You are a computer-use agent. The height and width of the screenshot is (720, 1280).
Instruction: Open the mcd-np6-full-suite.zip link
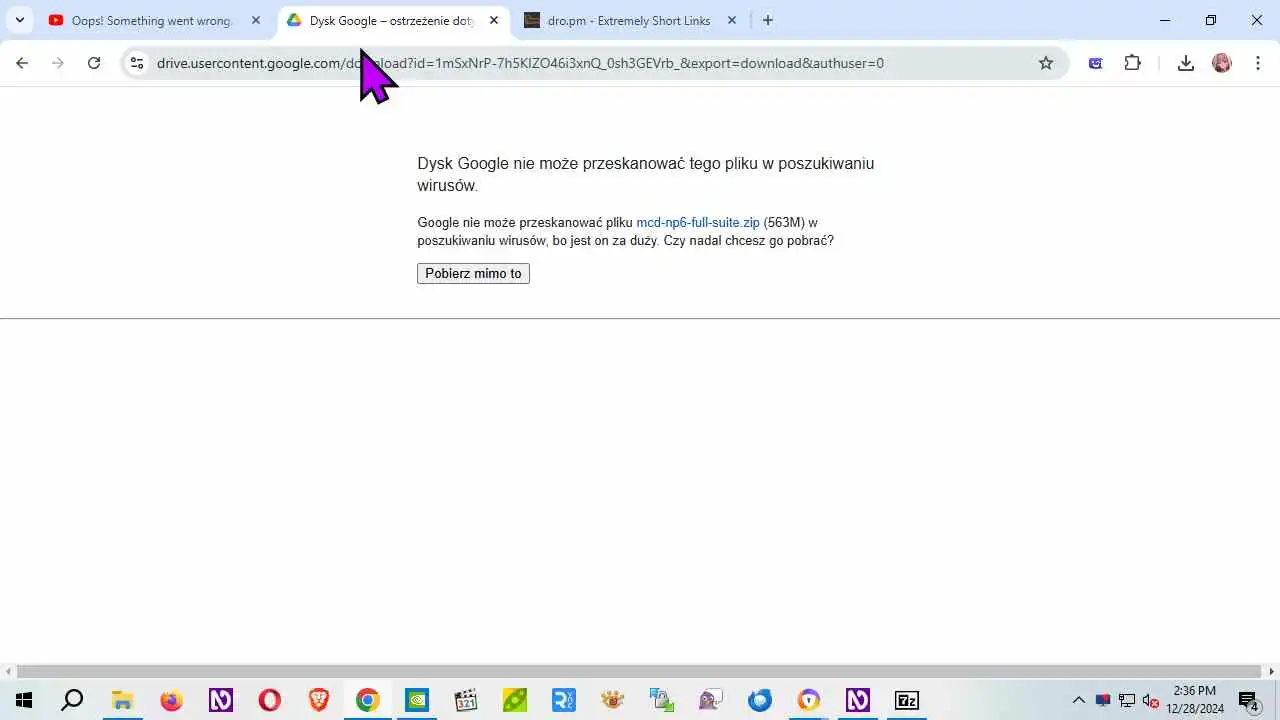pyautogui.click(x=698, y=223)
